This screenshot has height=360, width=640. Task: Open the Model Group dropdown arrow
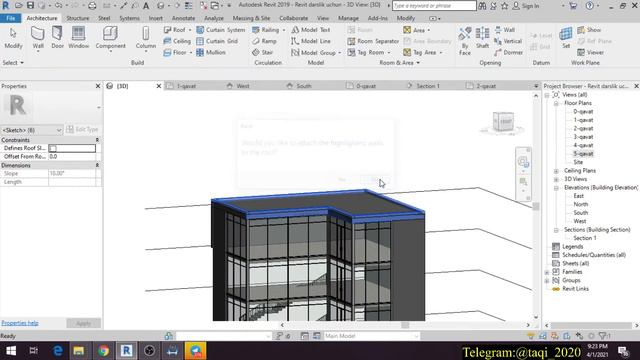pos(340,53)
